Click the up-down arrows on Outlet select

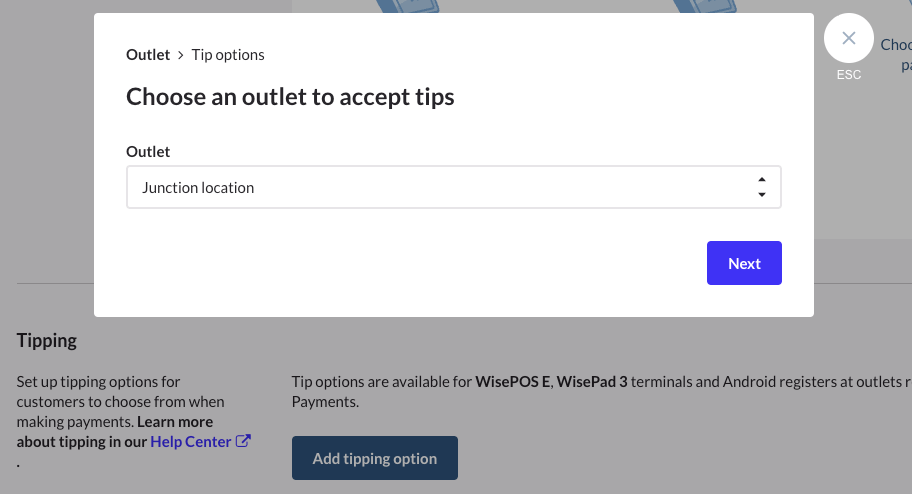(762, 187)
